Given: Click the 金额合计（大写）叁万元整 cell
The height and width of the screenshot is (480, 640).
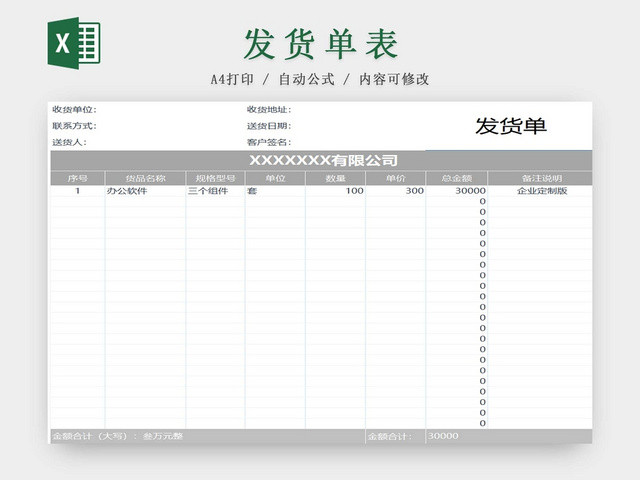Looking at the screenshot, I should tap(208, 436).
